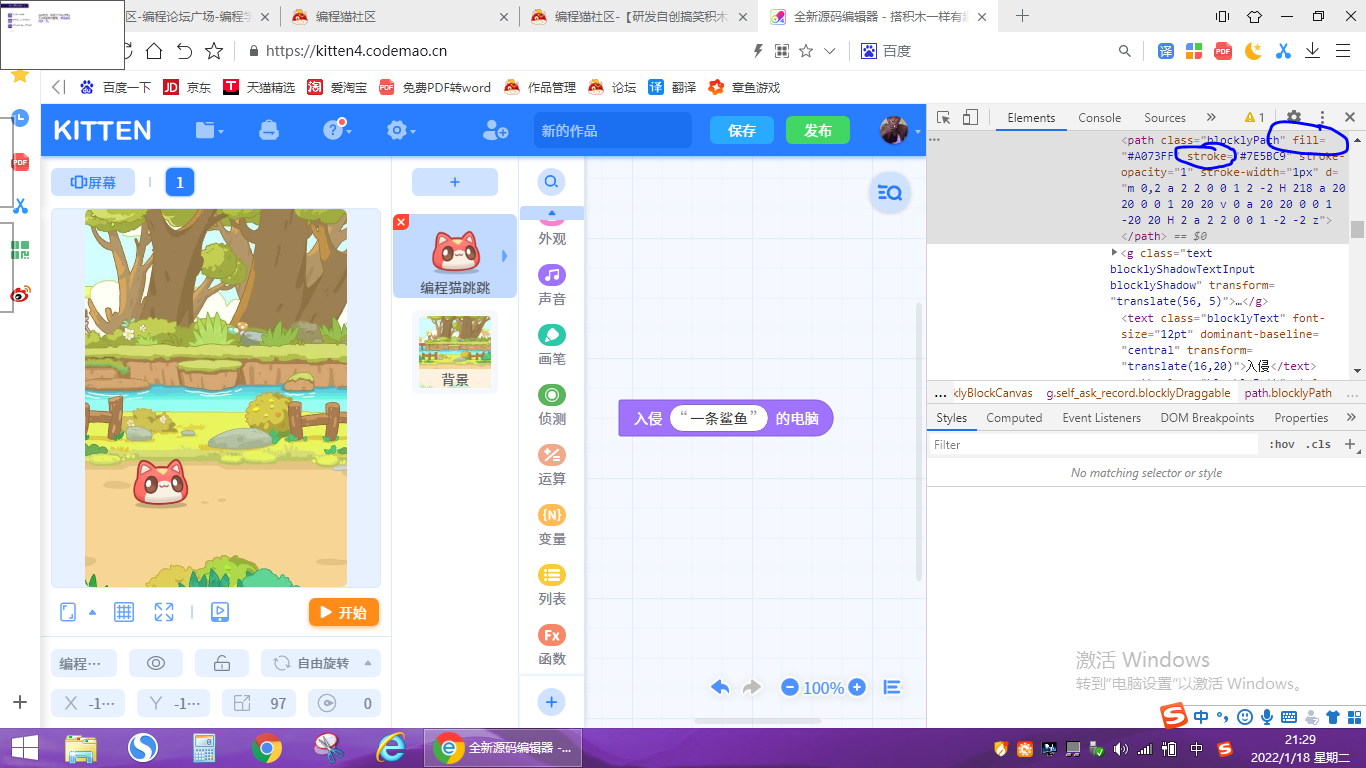
Task: Zoom out the workspace with minus
Action: click(790, 687)
